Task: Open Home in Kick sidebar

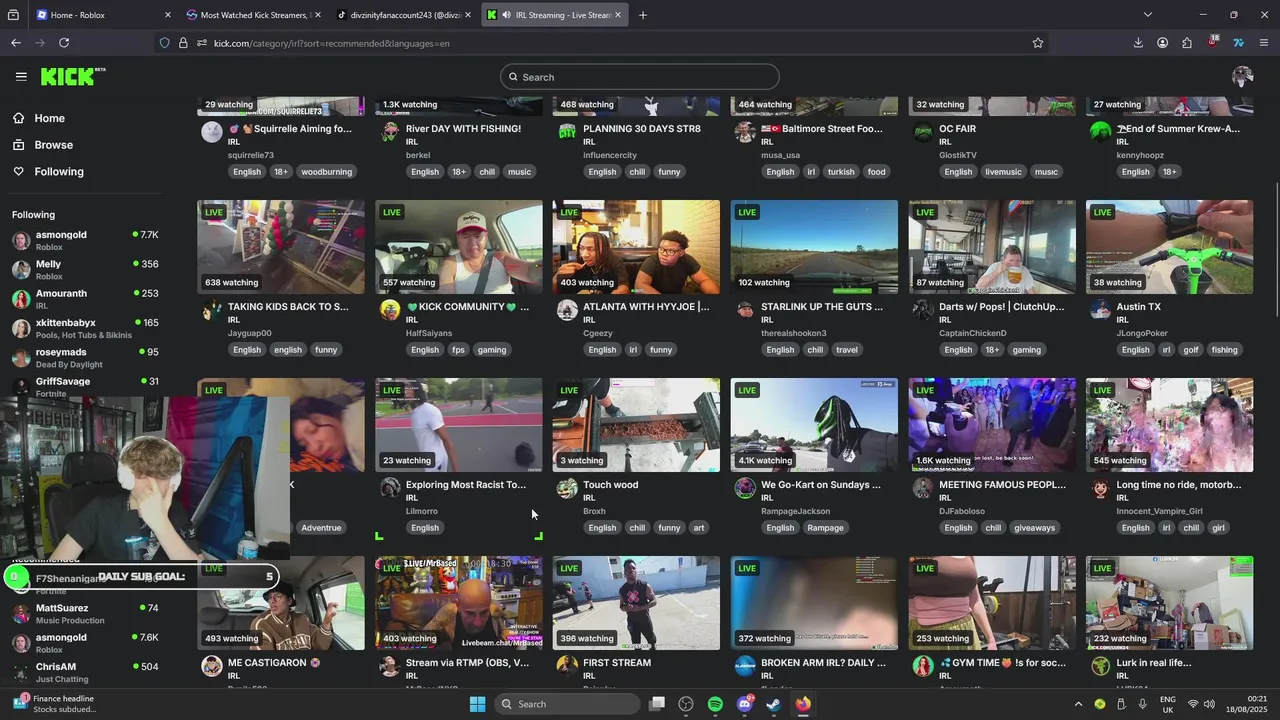Action: pyautogui.click(x=49, y=118)
